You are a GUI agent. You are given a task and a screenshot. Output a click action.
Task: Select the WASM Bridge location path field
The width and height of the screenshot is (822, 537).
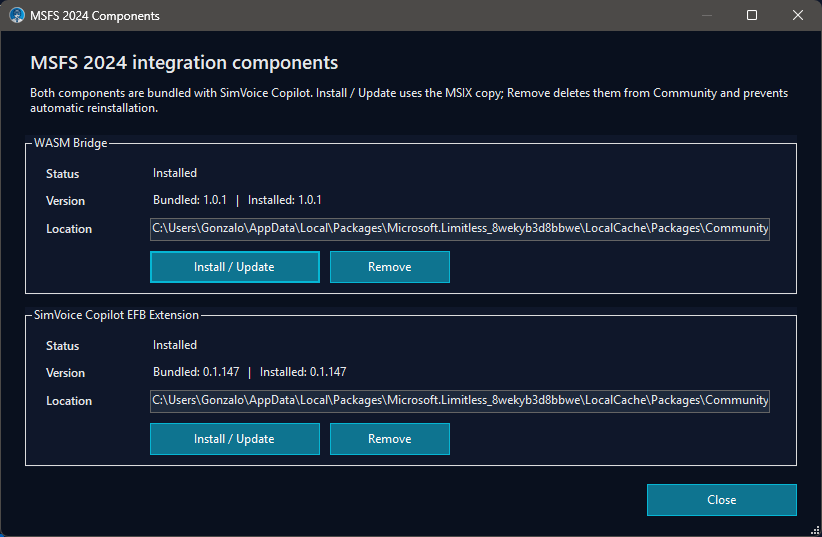pos(460,229)
